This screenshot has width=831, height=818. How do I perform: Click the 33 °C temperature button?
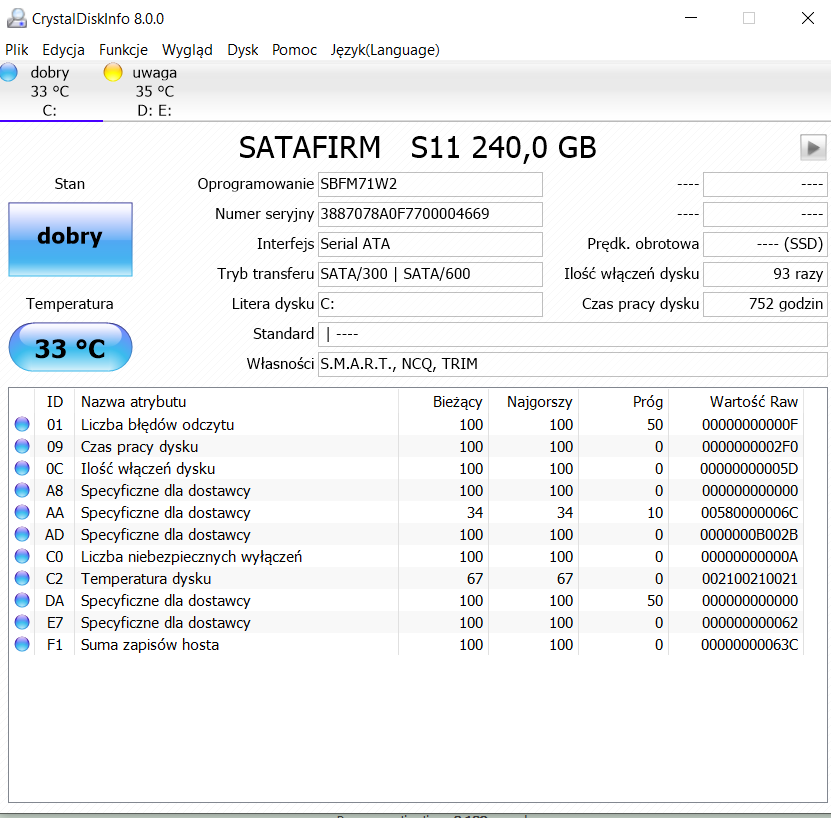point(70,347)
